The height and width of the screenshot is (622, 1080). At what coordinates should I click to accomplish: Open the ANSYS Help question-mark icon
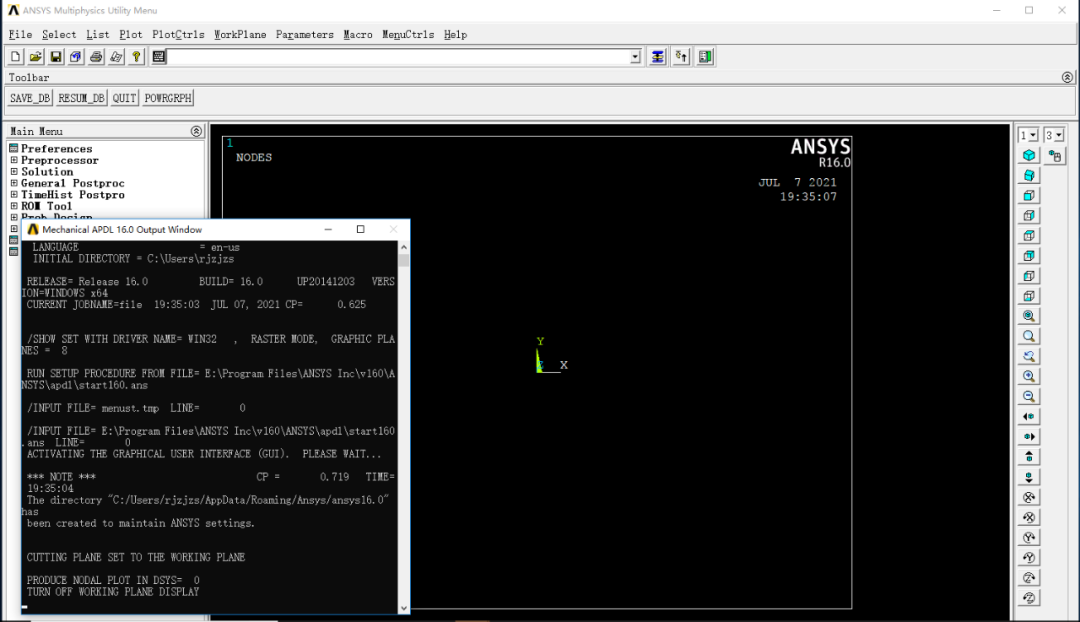pyautogui.click(x=136, y=57)
